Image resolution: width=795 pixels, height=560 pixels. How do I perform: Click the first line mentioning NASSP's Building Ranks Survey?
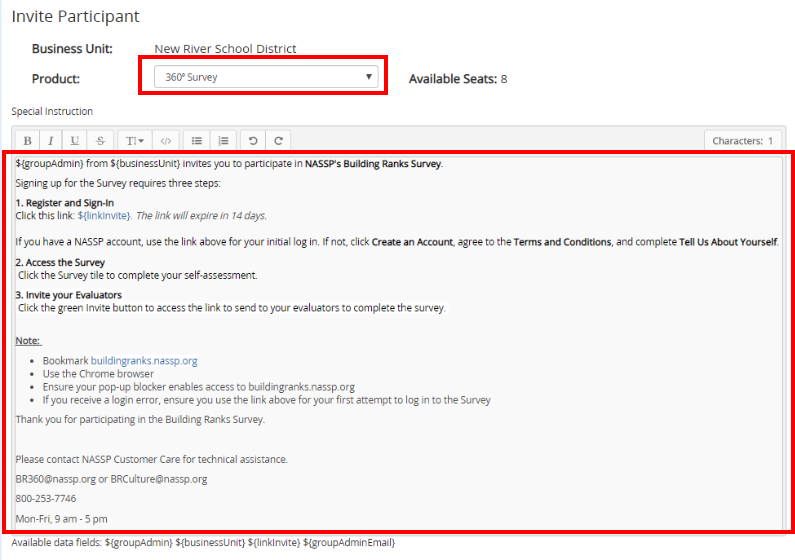(229, 164)
